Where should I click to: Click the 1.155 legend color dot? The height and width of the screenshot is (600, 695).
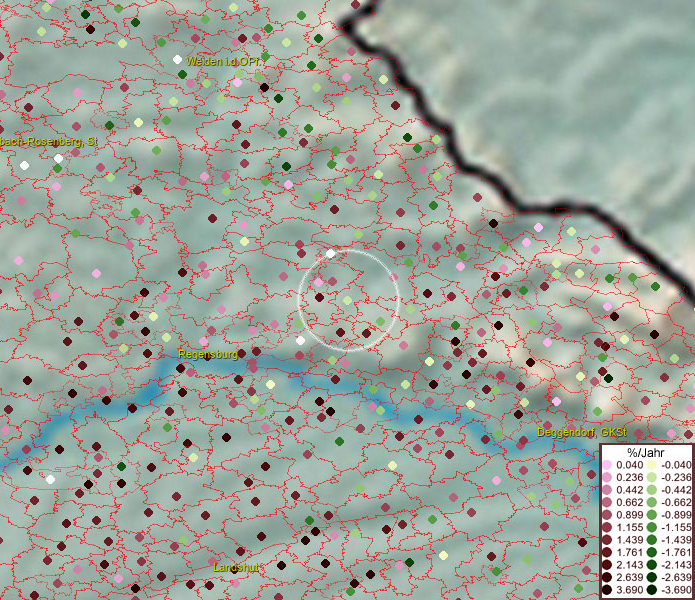pyautogui.click(x=607, y=528)
